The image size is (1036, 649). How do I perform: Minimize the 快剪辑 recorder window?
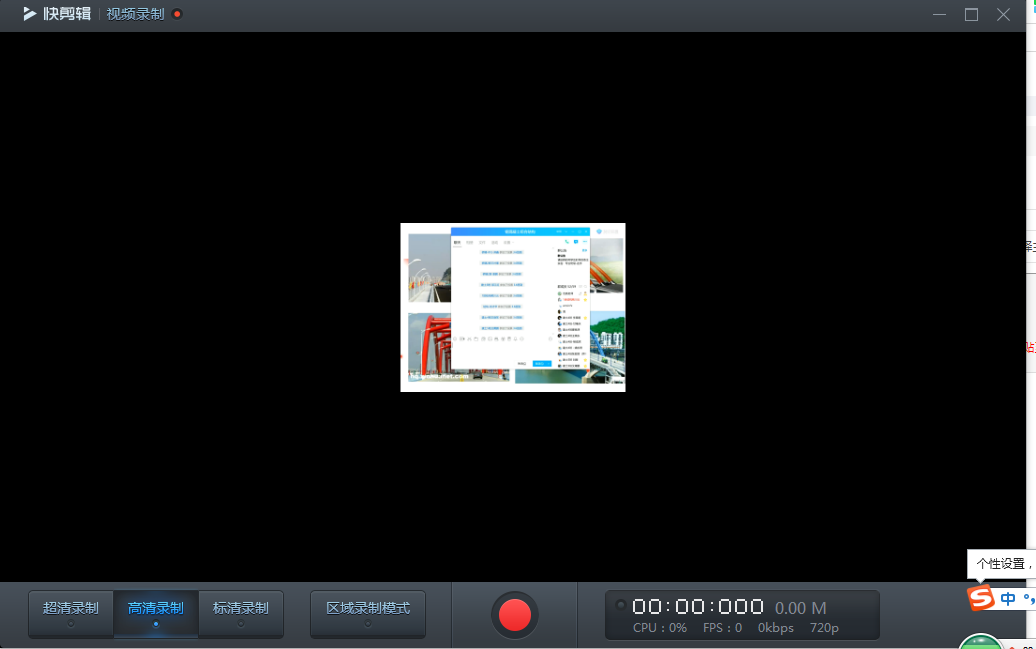[940, 15]
